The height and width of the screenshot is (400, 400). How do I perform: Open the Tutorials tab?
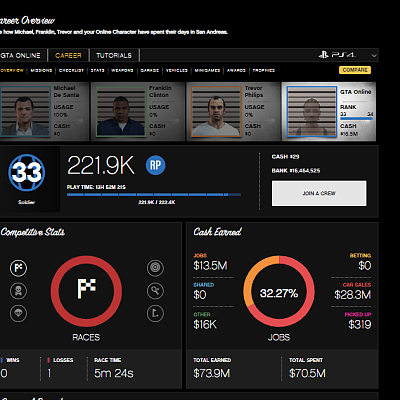point(114,55)
